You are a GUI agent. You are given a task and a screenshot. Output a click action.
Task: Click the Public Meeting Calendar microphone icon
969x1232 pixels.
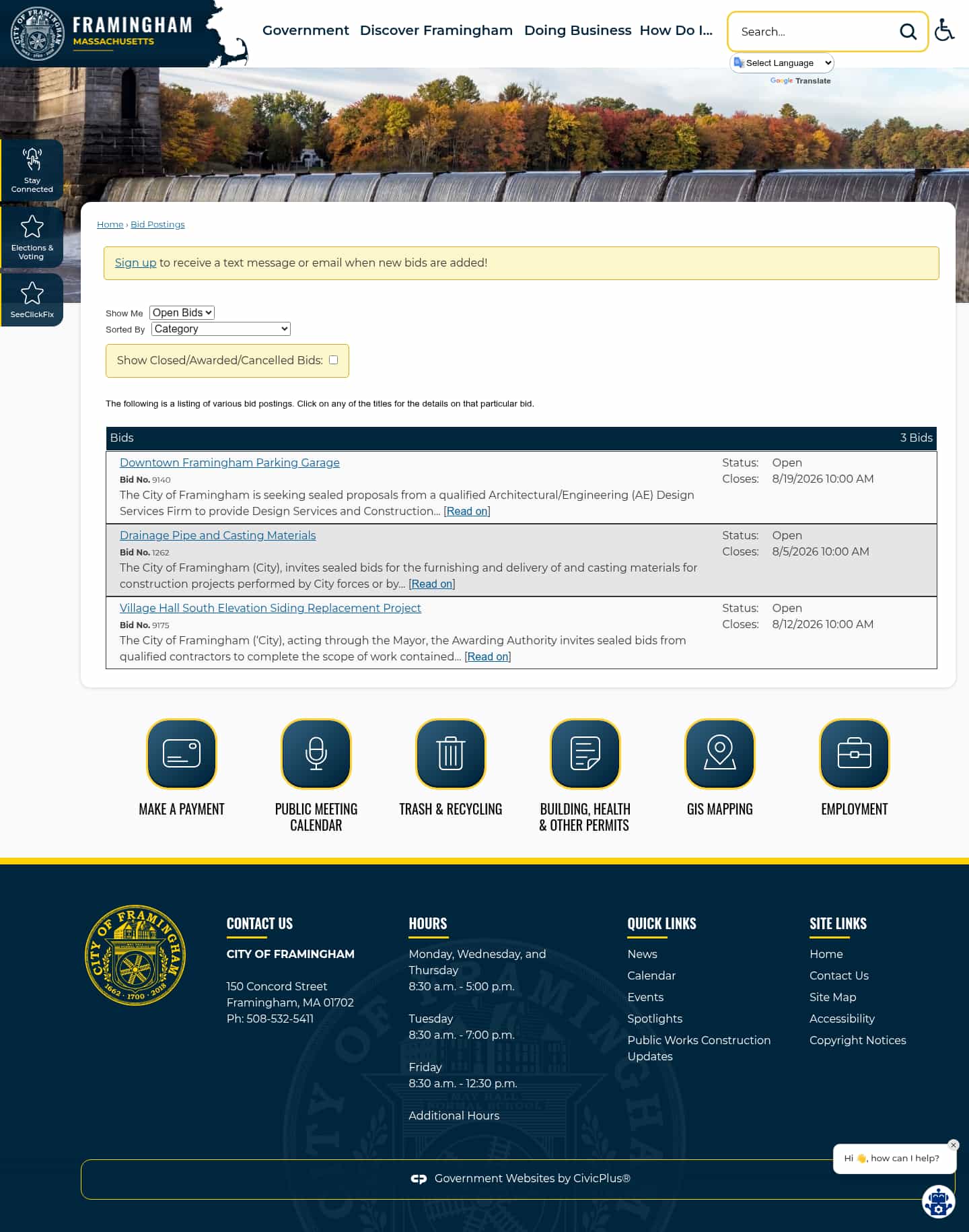316,753
